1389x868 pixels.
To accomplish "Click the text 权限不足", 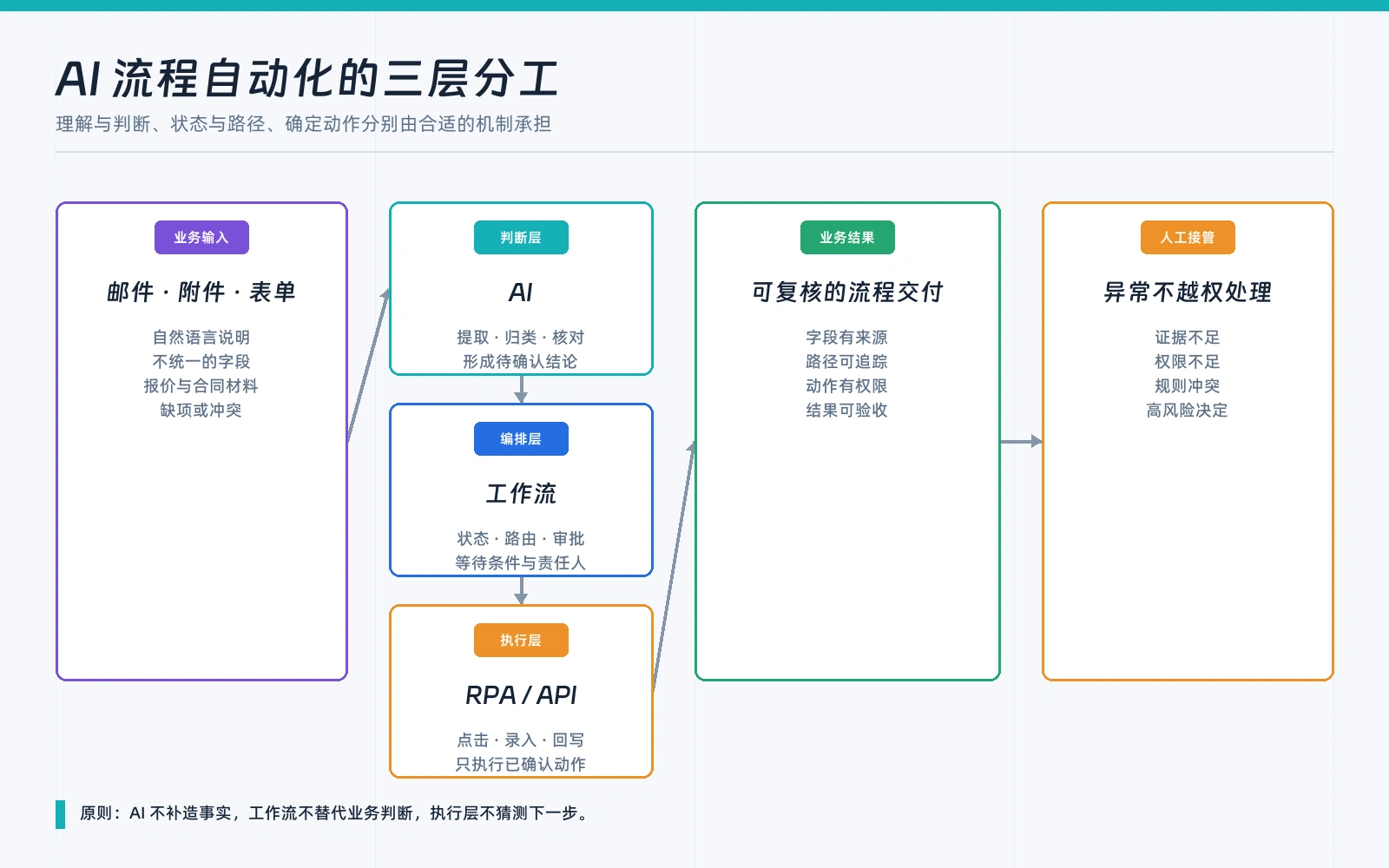I will [1188, 361].
